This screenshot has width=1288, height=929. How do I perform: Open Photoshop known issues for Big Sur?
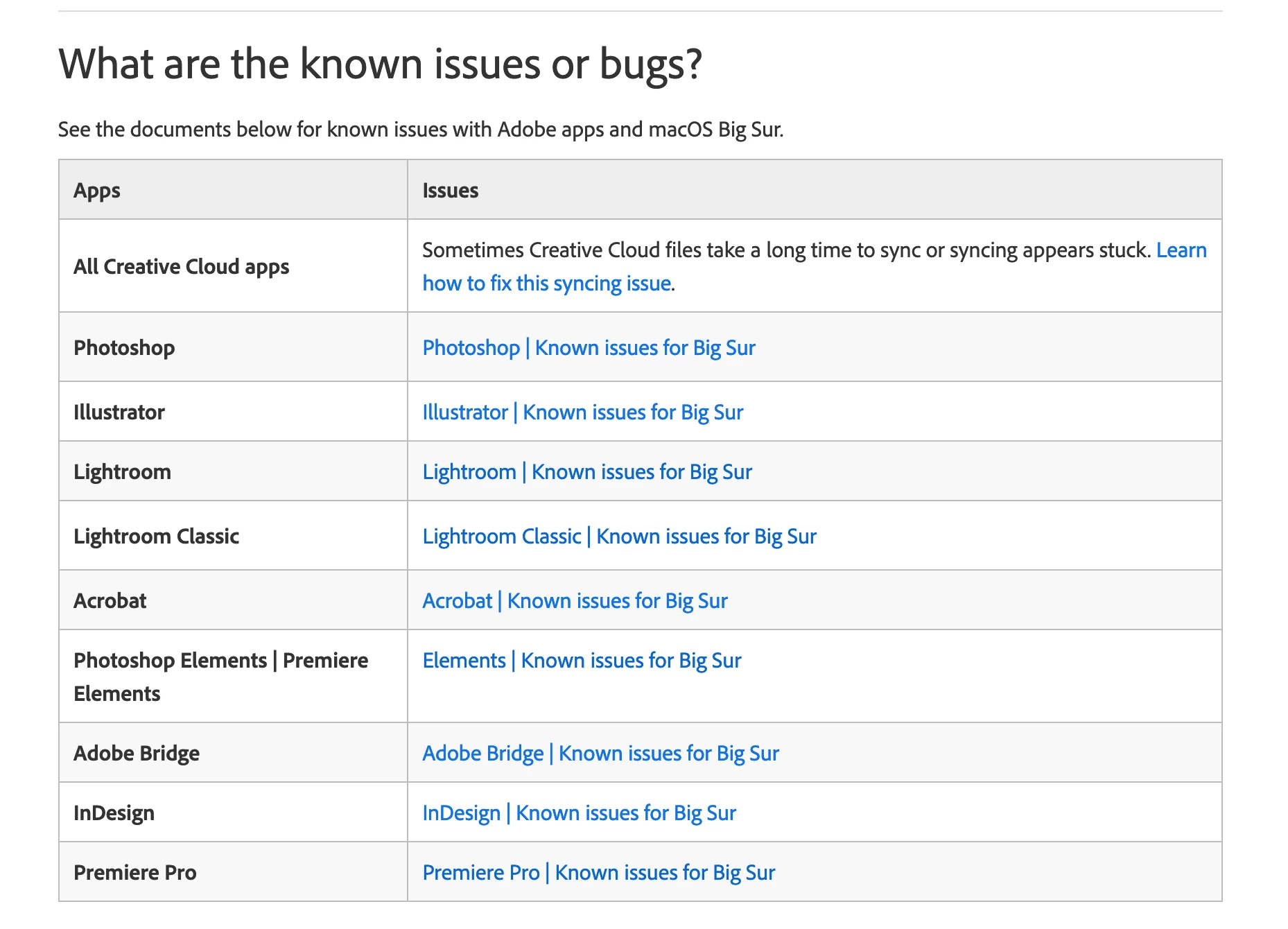tap(589, 348)
